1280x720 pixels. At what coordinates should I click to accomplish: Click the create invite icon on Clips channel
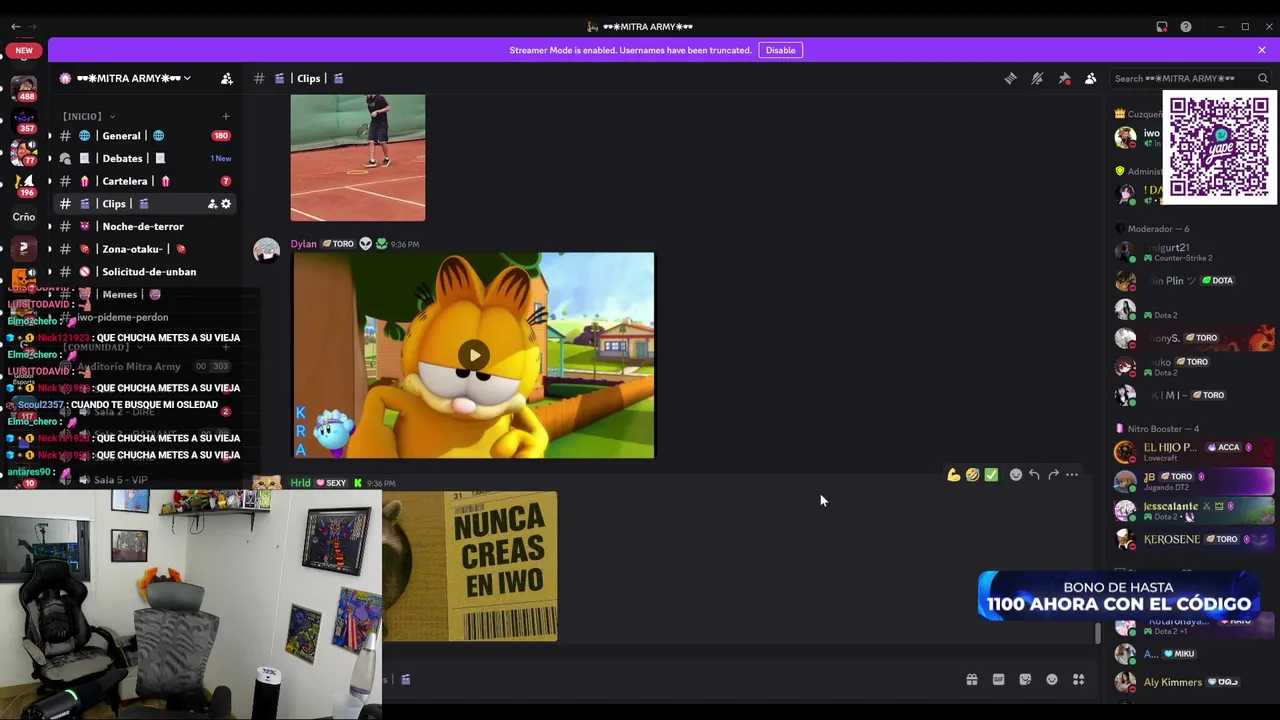[212, 204]
